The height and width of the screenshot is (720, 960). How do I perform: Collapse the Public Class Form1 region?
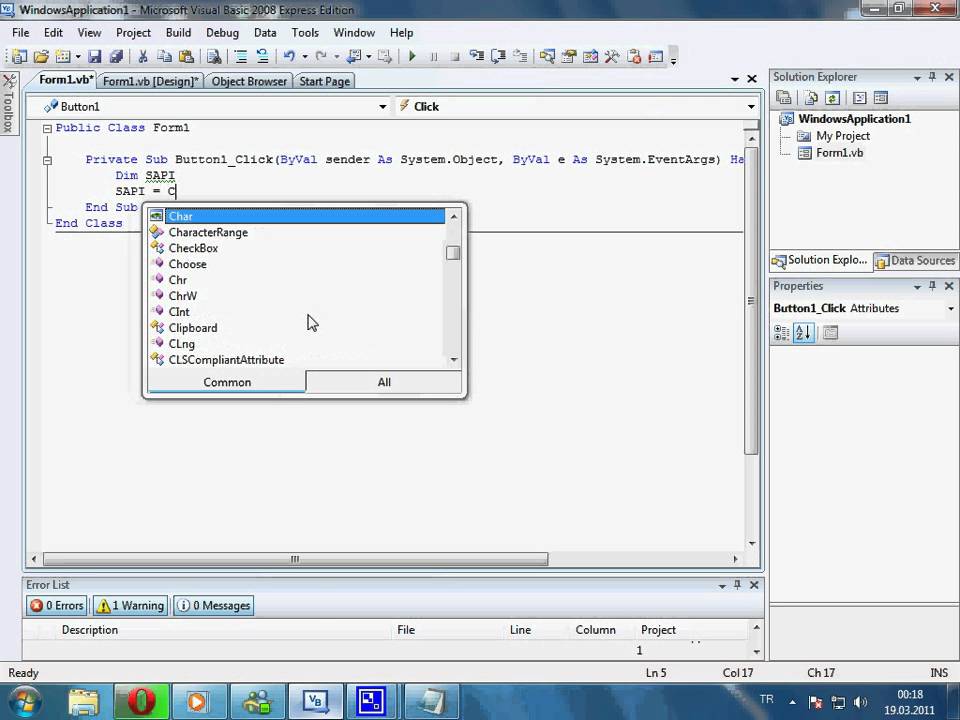click(x=47, y=129)
